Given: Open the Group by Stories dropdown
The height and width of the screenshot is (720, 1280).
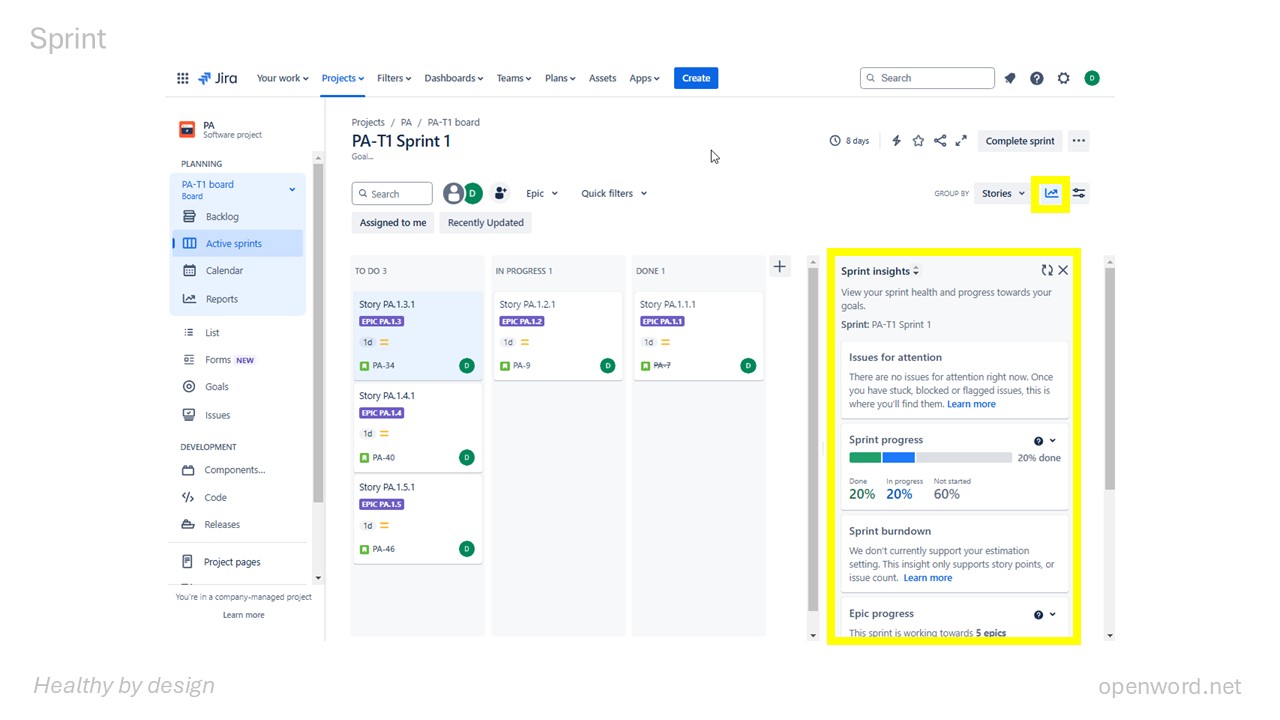Looking at the screenshot, I should tap(1003, 193).
